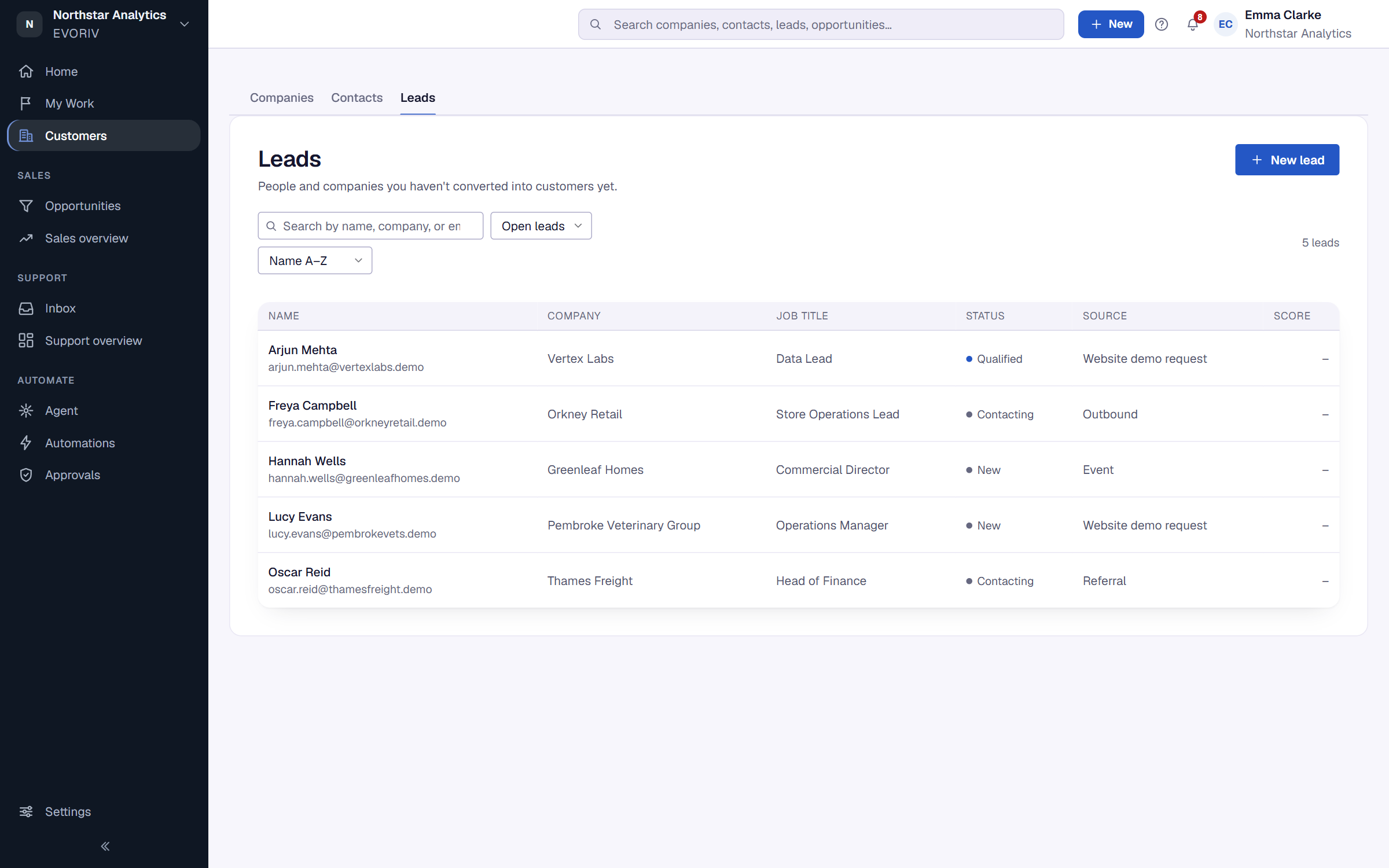Click lucy.evans@pembrokevets.demo email
1389x868 pixels.
352,534
